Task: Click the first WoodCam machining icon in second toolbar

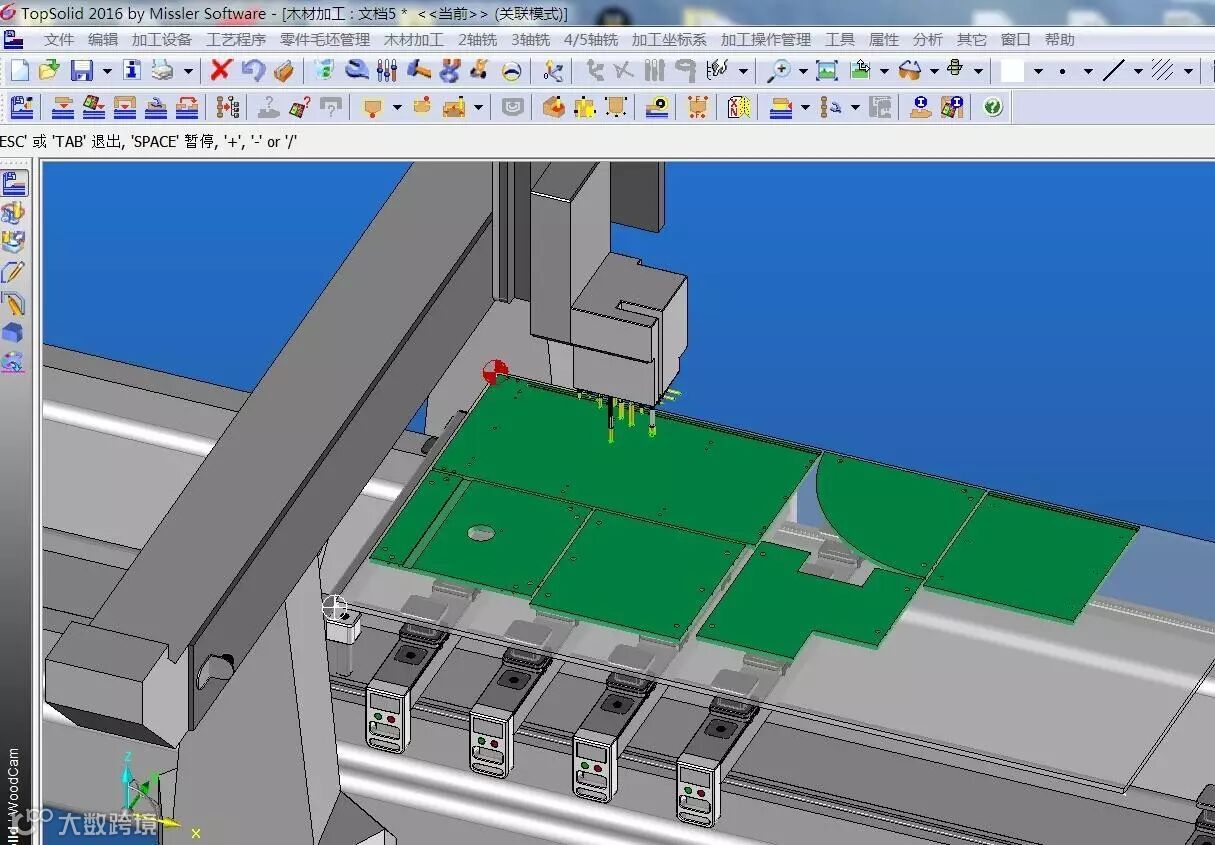Action: click(22, 107)
